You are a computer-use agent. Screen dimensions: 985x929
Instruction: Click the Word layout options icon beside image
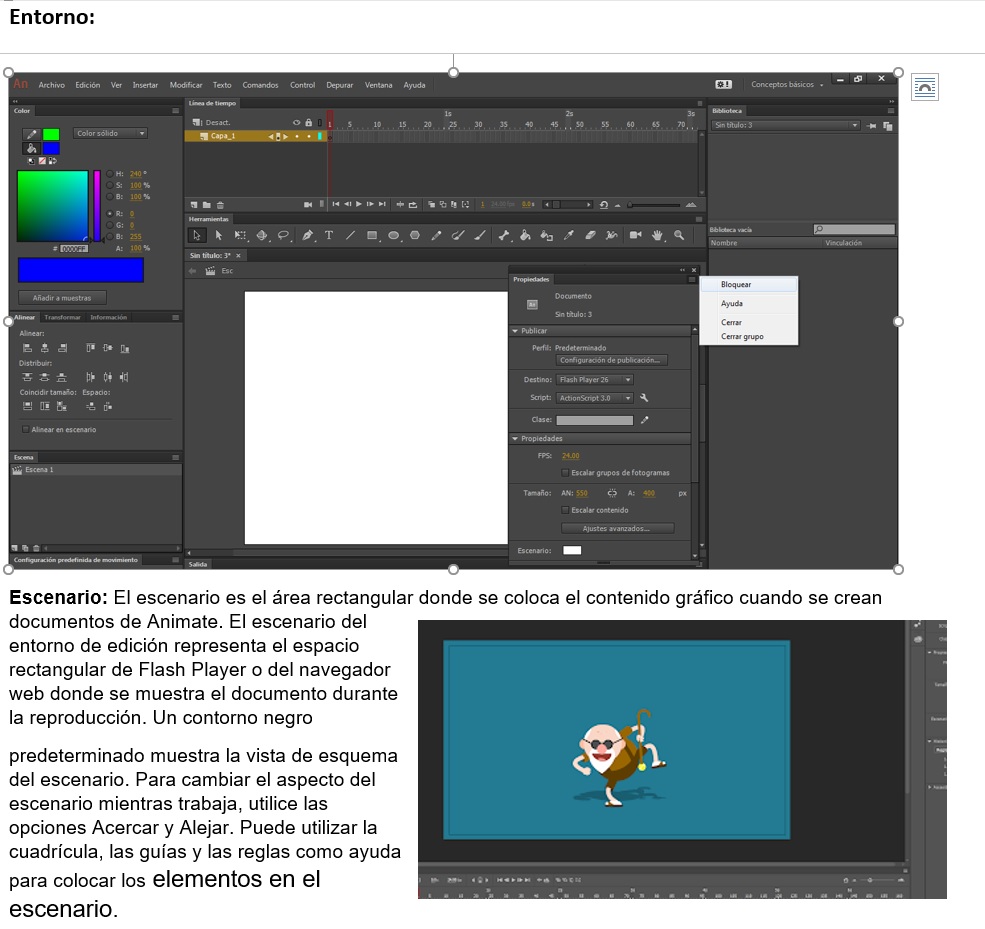pos(925,87)
